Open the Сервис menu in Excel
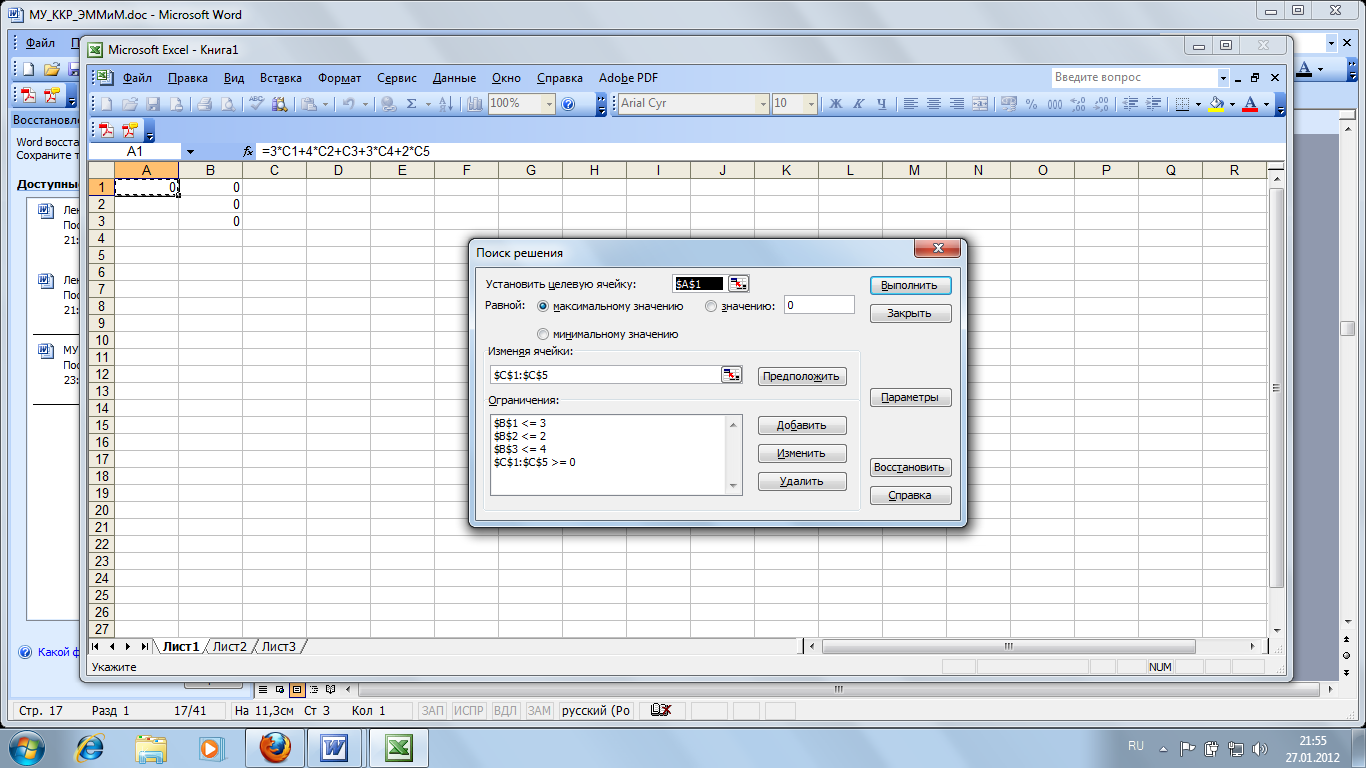 click(397, 78)
